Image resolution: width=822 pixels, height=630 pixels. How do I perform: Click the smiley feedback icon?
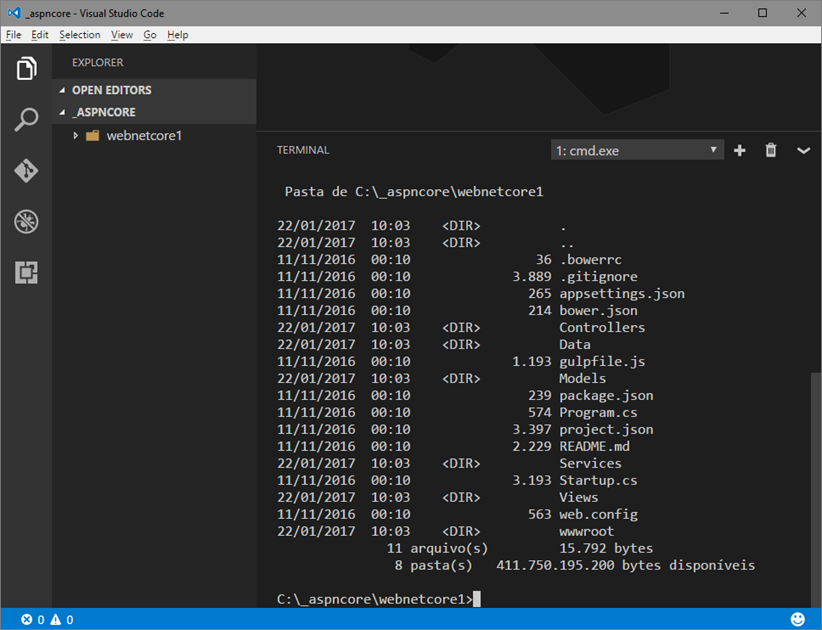pos(797,619)
